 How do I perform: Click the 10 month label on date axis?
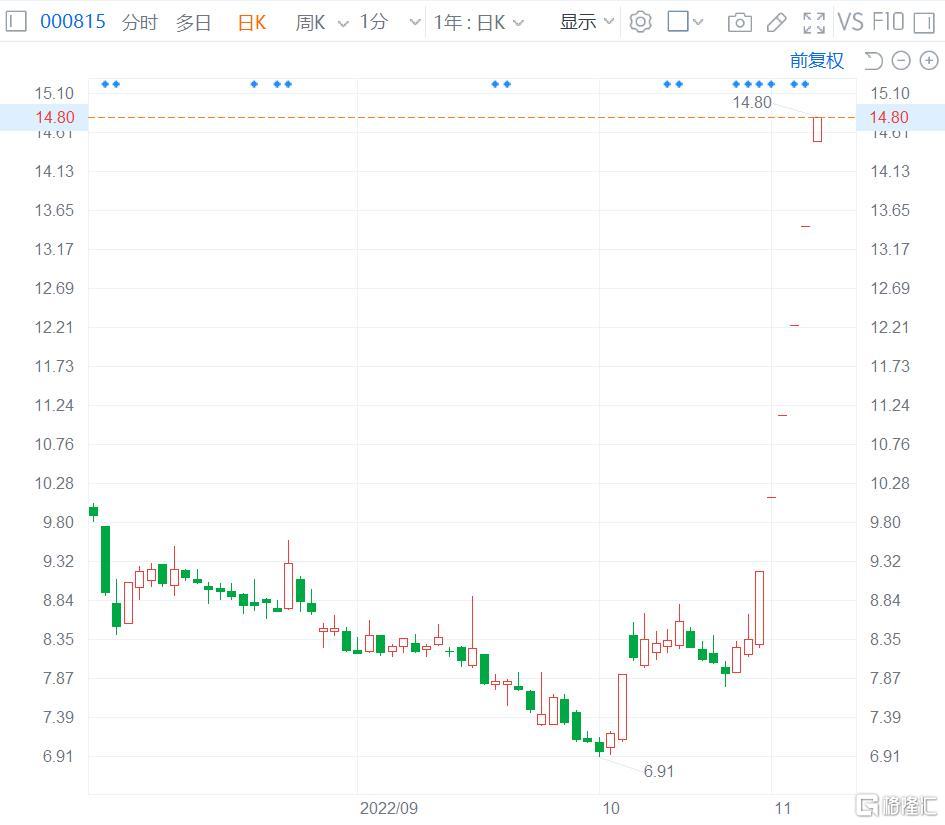611,808
